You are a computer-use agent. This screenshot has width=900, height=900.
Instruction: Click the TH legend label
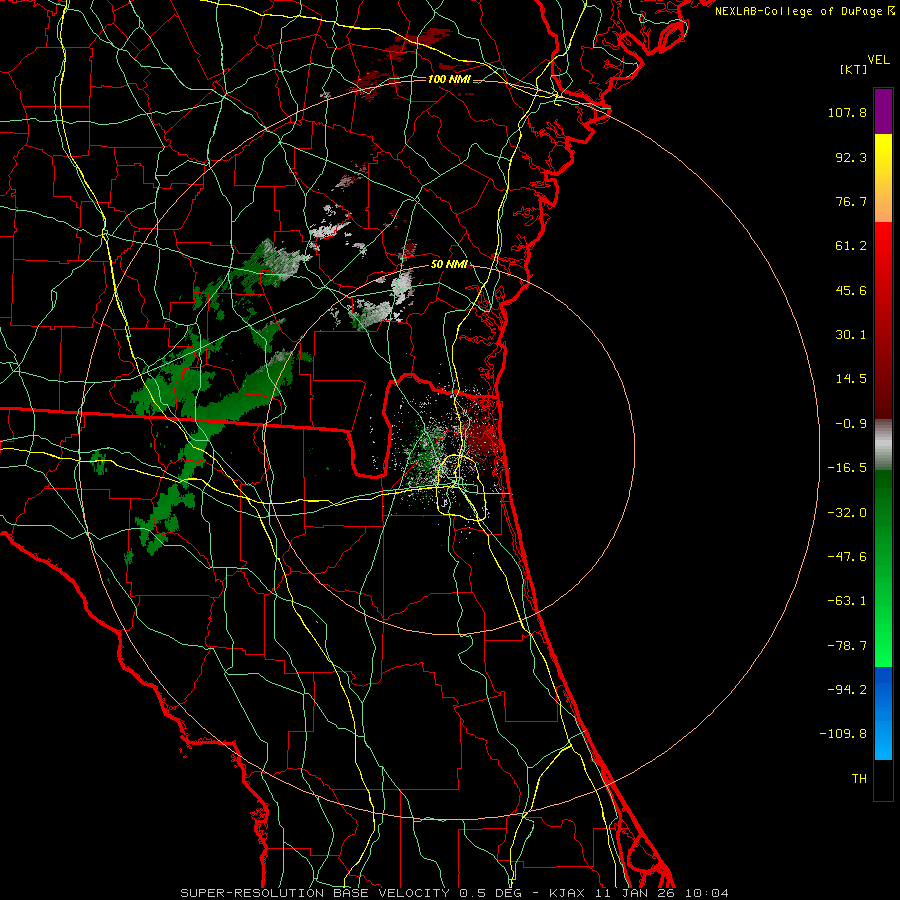[x=859, y=779]
